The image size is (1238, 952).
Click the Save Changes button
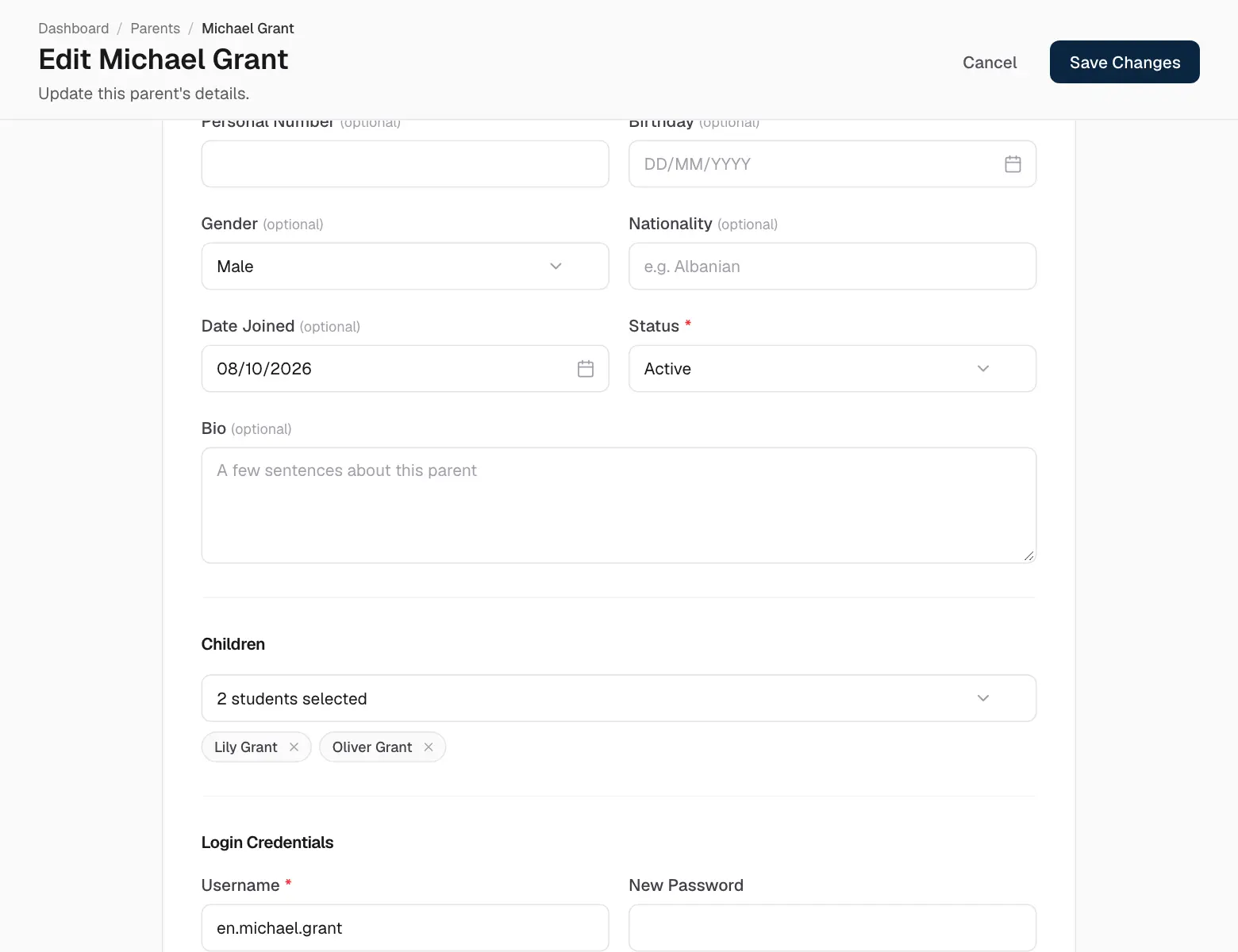tap(1125, 62)
